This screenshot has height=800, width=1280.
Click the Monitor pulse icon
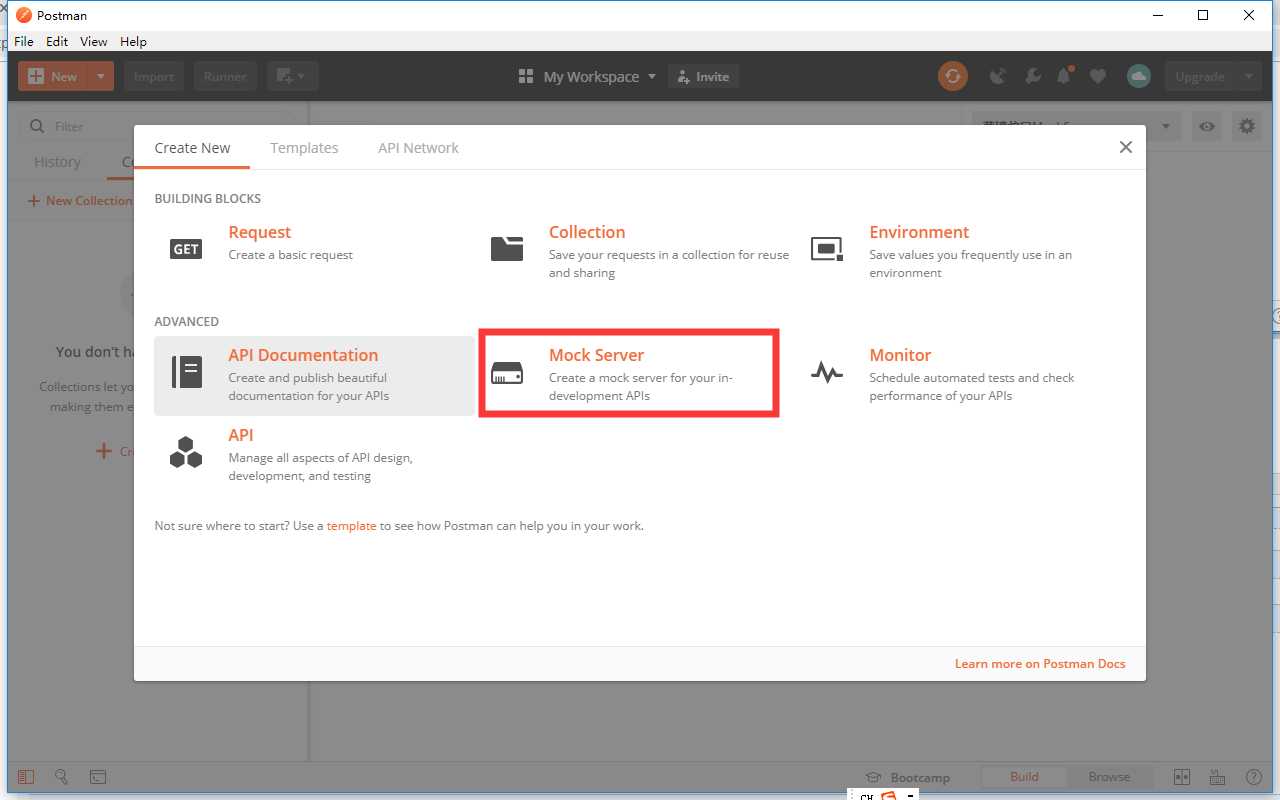(827, 373)
